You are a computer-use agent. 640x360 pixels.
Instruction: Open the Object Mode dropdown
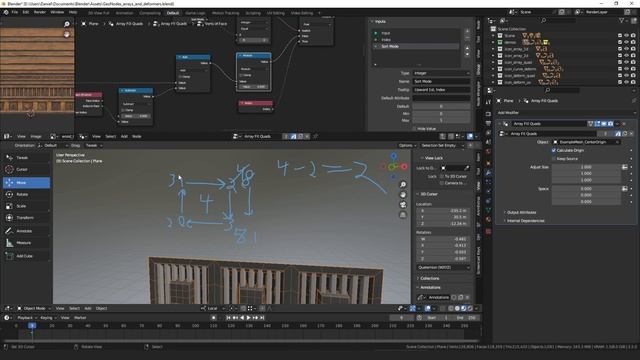pos(34,309)
